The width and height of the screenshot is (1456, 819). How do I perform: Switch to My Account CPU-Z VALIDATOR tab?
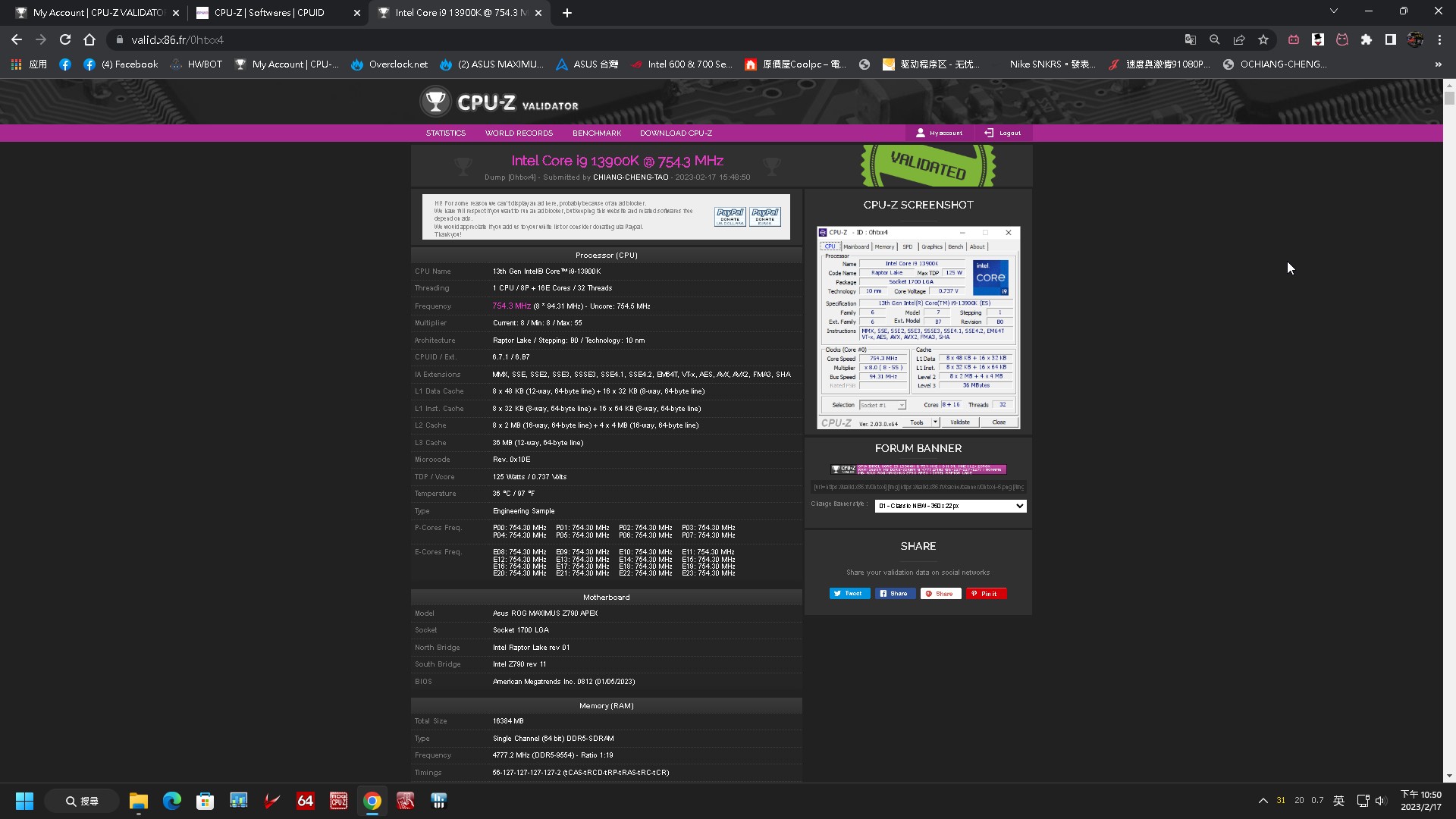click(97, 13)
